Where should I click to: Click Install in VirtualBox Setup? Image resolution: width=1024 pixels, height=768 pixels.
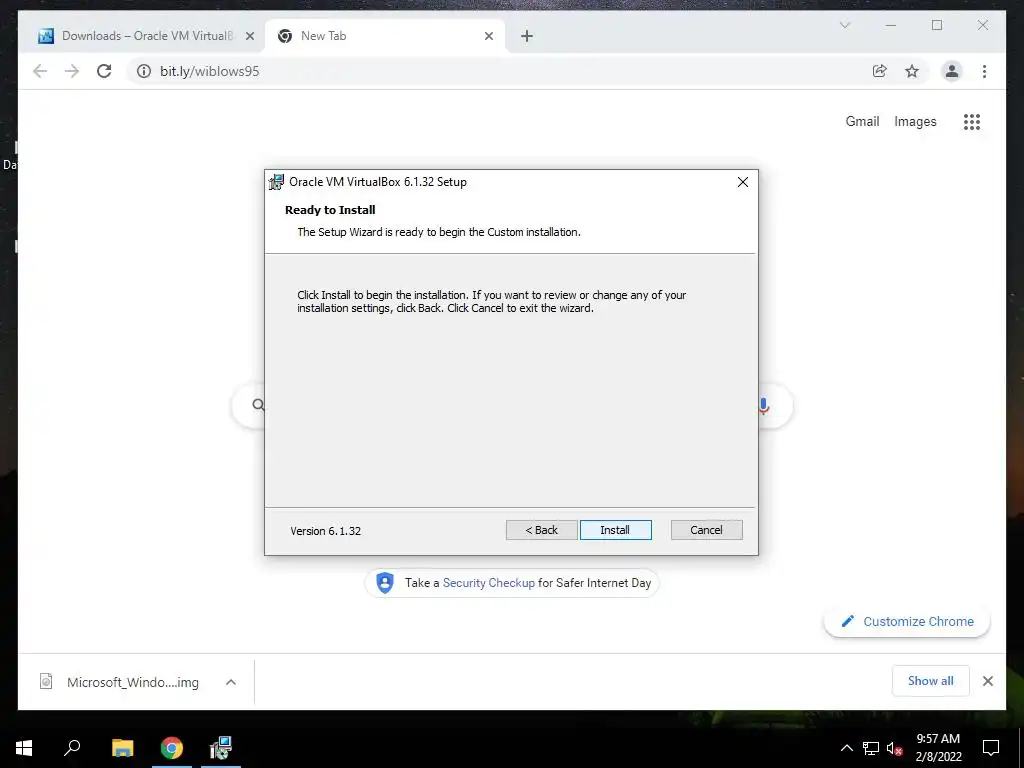click(615, 530)
